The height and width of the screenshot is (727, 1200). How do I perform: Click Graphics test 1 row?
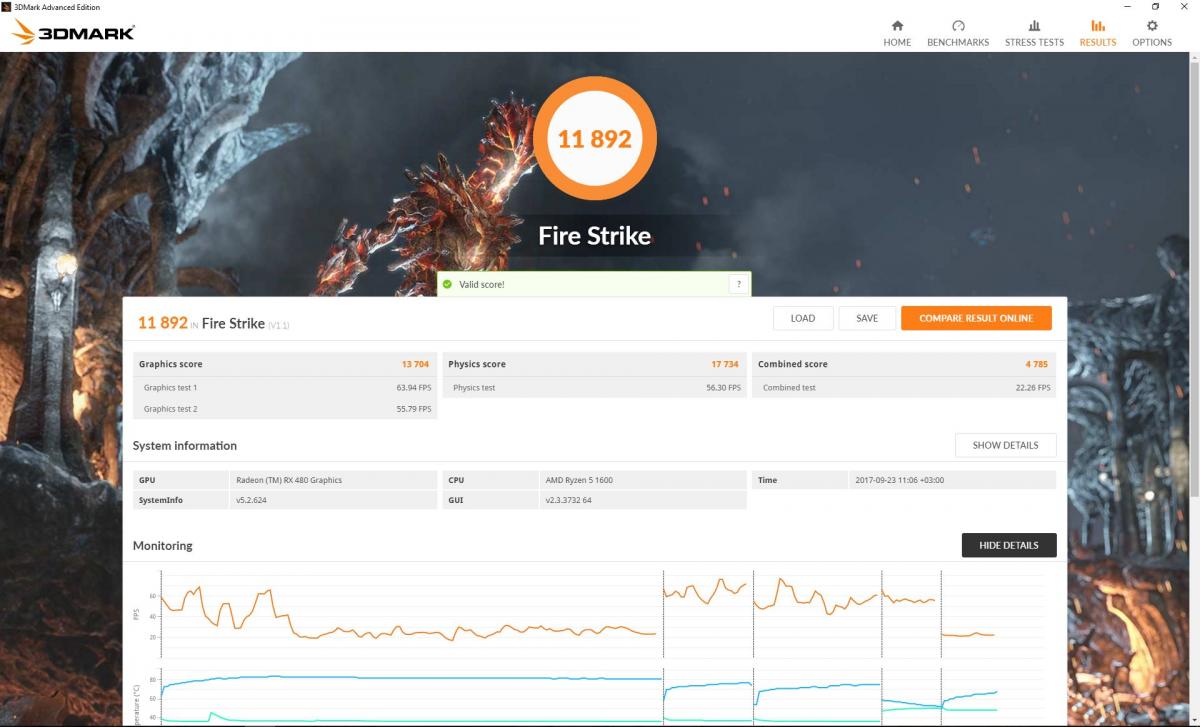285,387
